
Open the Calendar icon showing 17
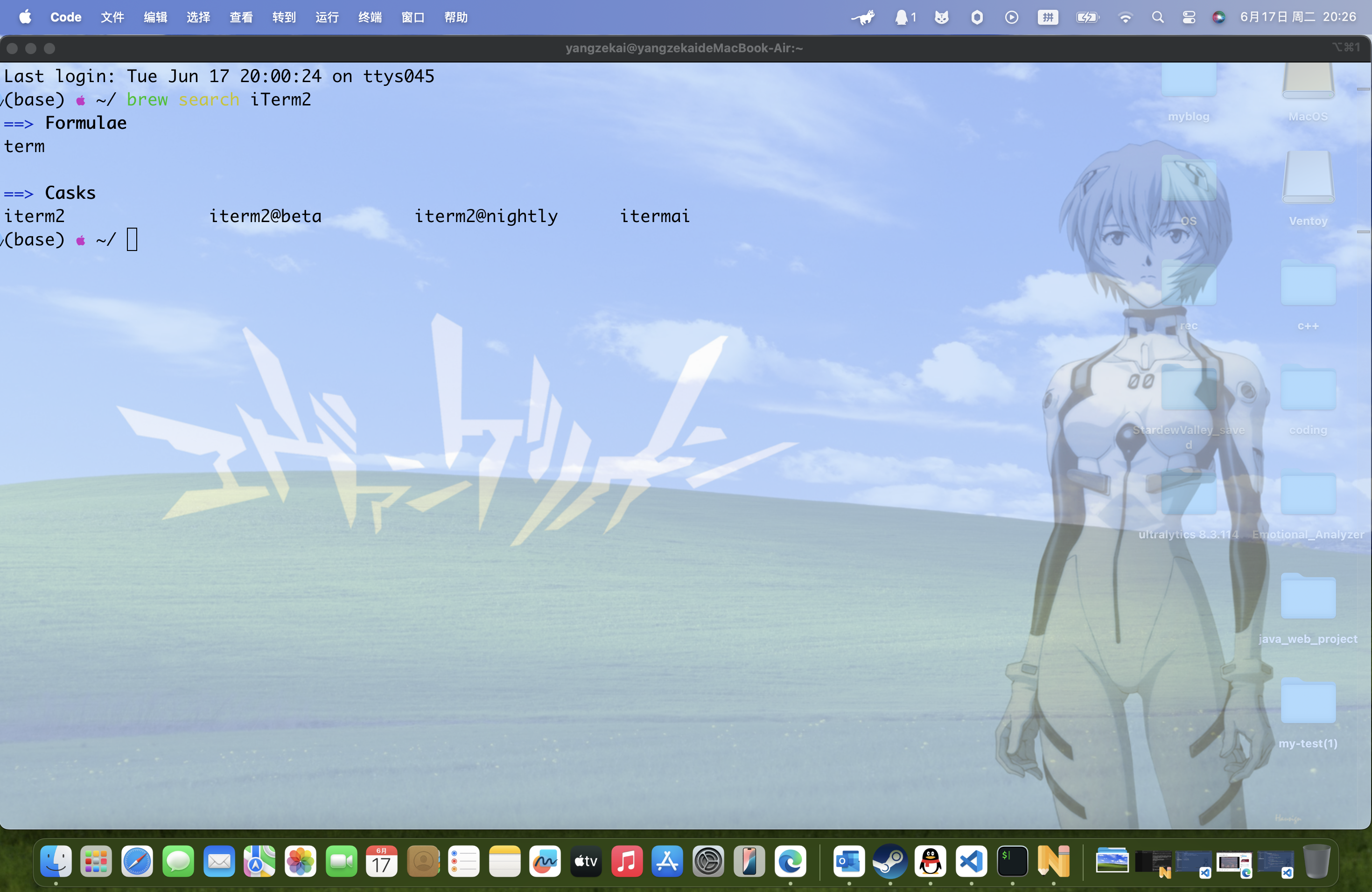[x=382, y=862]
